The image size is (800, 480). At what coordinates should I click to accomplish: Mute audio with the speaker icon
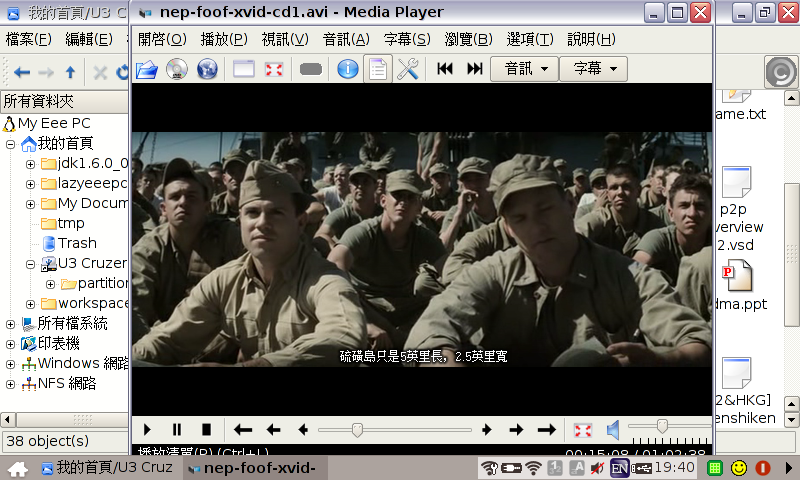point(613,430)
